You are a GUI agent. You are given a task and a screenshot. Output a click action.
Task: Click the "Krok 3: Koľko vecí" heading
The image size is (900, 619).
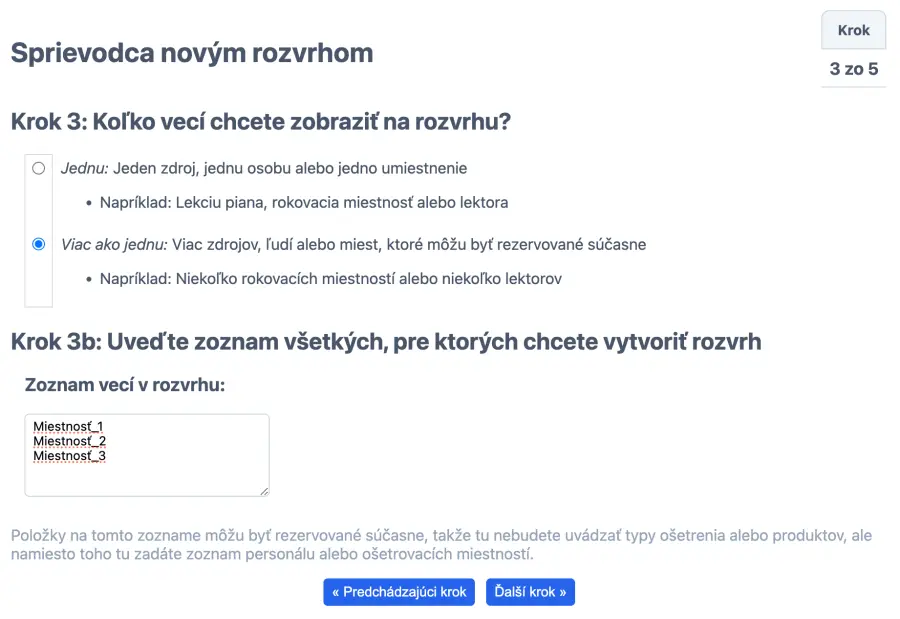(x=260, y=122)
